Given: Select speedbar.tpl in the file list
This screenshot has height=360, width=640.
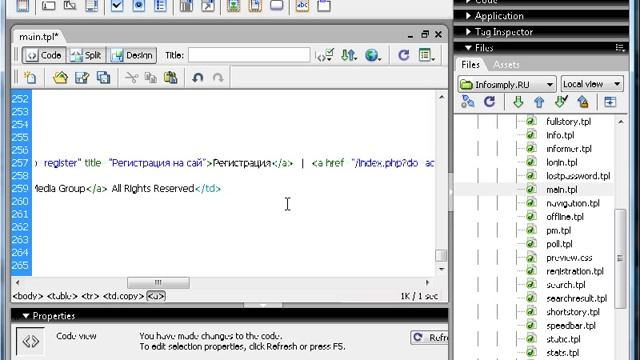Looking at the screenshot, I should (x=571, y=325).
